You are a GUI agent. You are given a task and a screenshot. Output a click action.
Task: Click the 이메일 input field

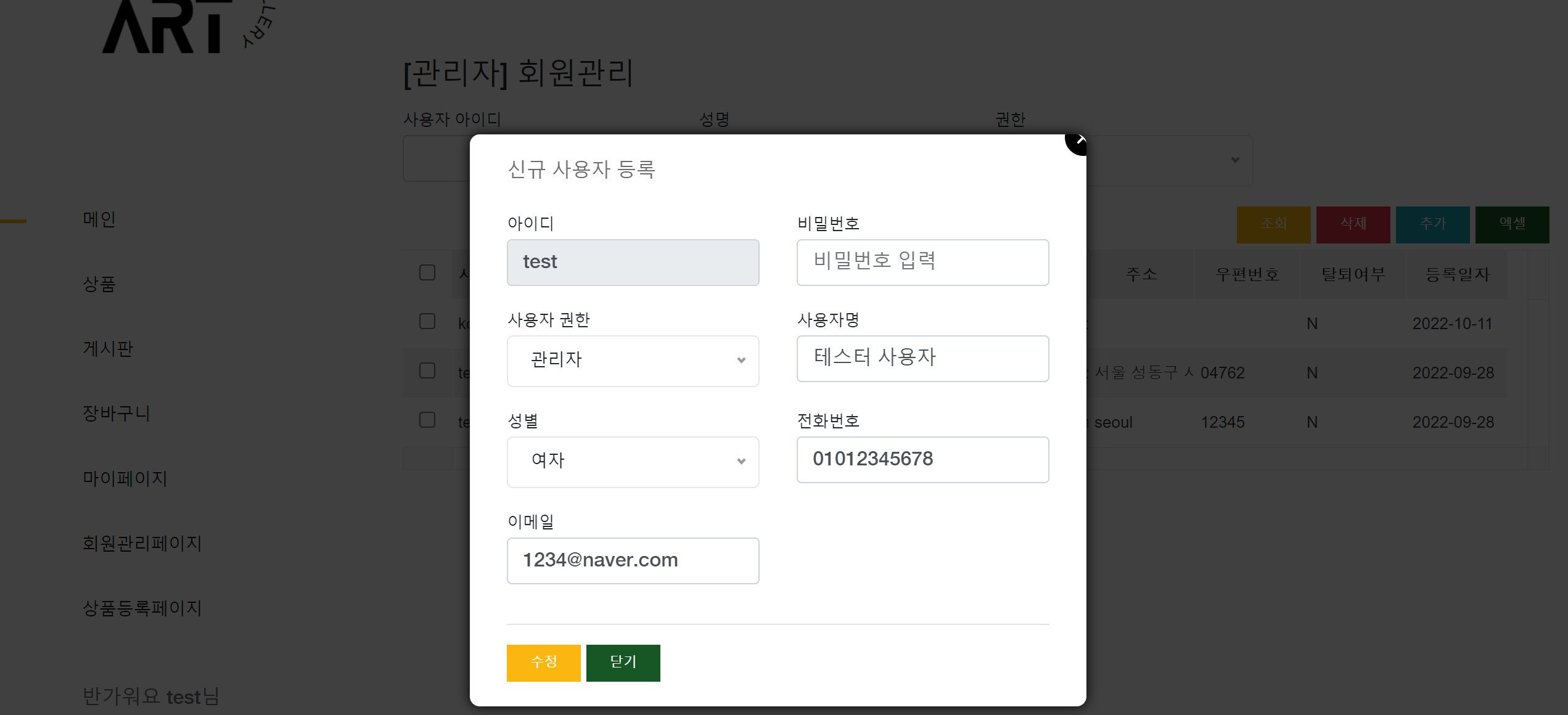pyautogui.click(x=633, y=561)
